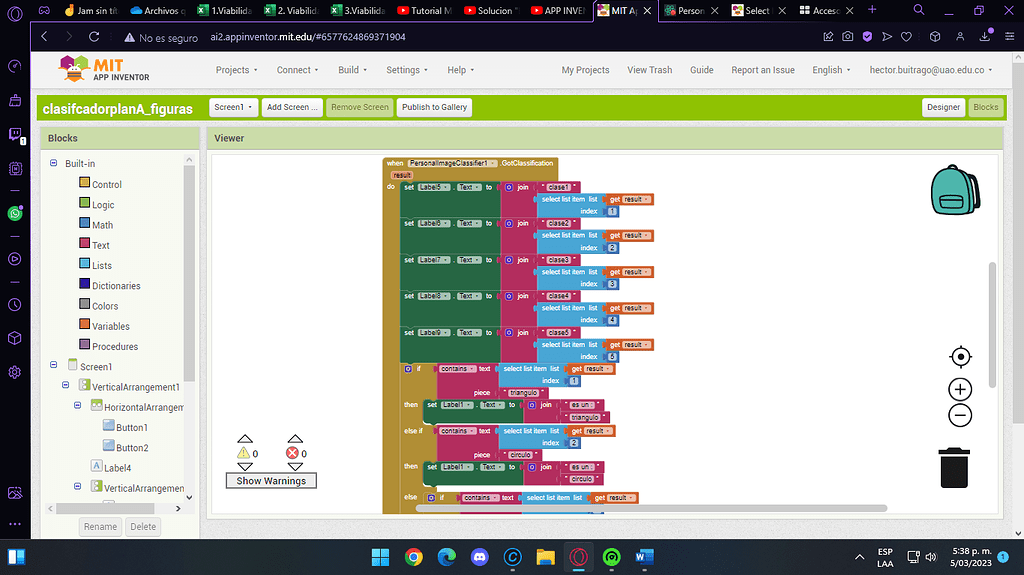Click the red error indicator icon

click(294, 453)
